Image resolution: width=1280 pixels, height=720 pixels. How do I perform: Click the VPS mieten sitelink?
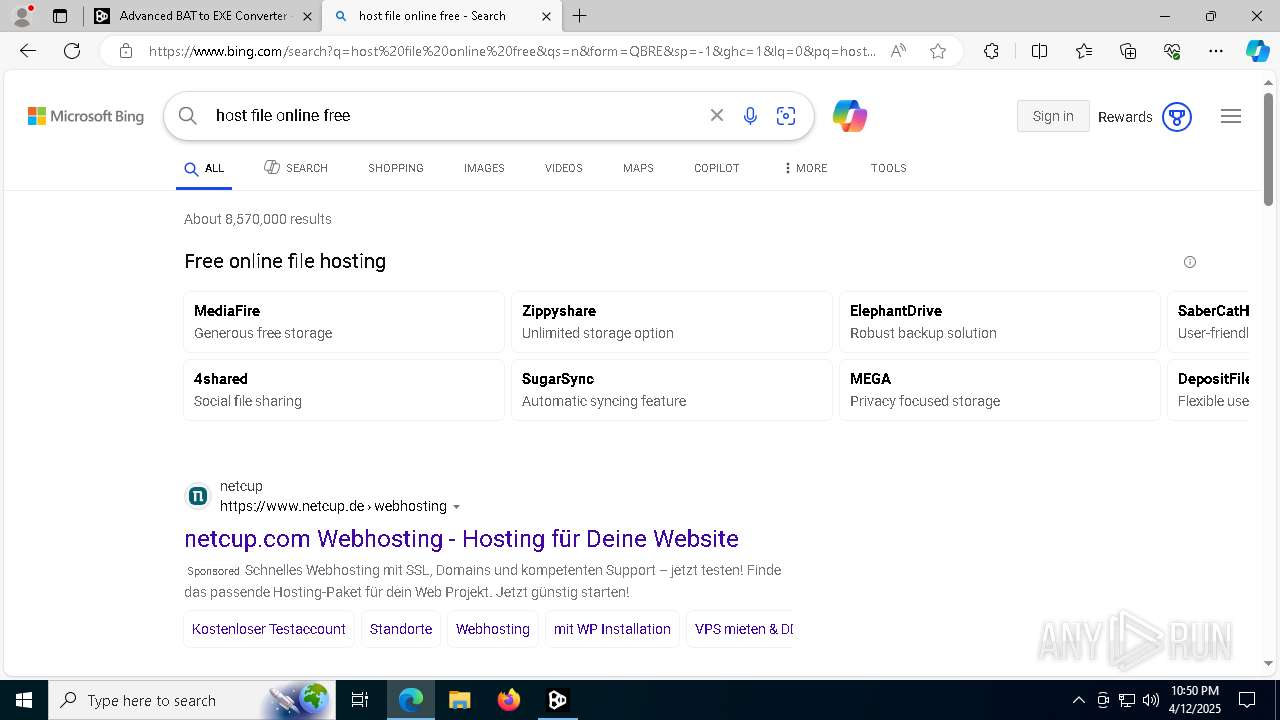[741, 629]
